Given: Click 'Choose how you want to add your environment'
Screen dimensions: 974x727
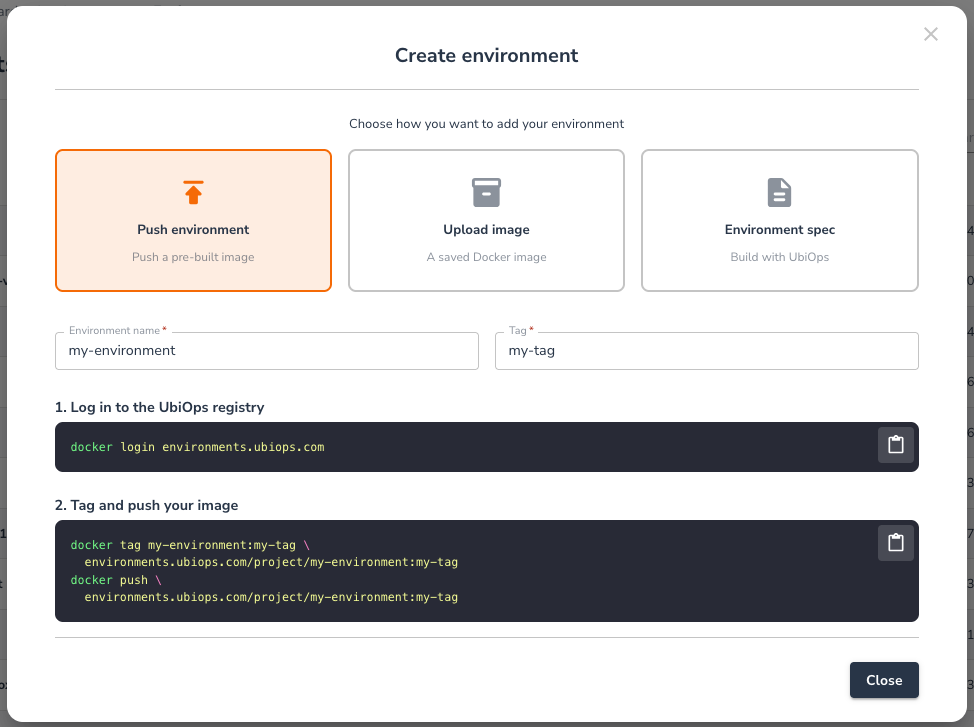Looking at the screenshot, I should [x=486, y=124].
